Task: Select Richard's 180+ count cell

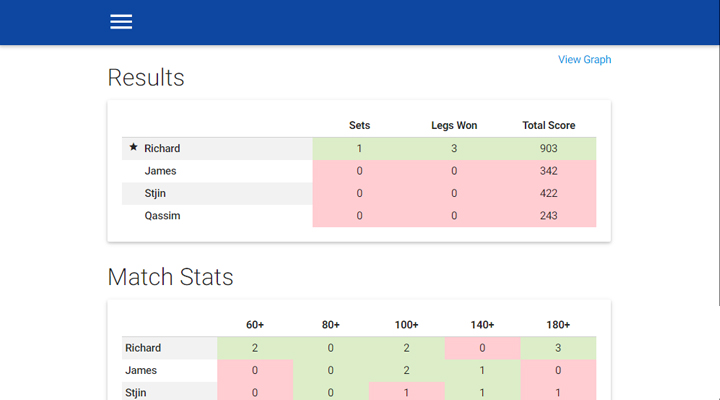Action: [558, 348]
